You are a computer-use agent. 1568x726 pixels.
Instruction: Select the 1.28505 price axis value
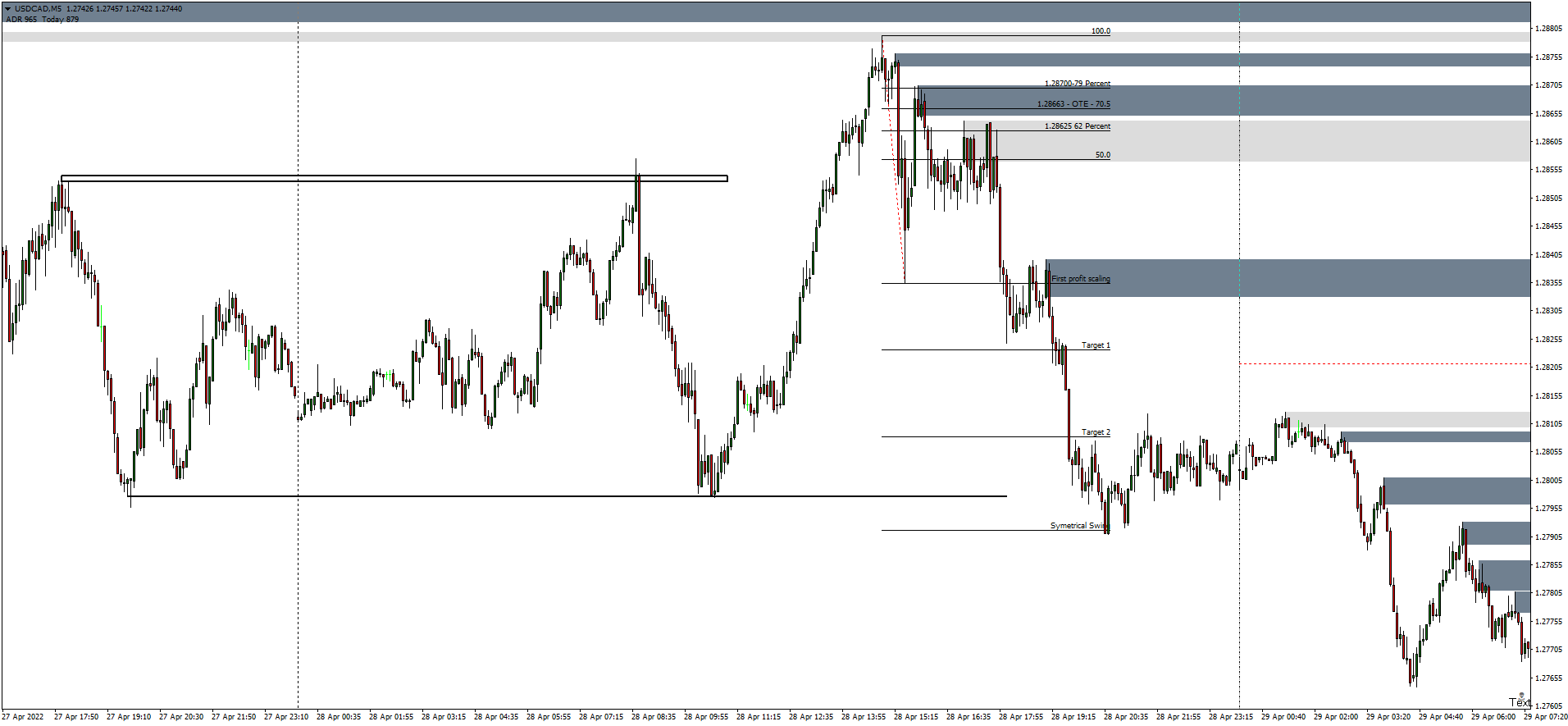(1549, 199)
